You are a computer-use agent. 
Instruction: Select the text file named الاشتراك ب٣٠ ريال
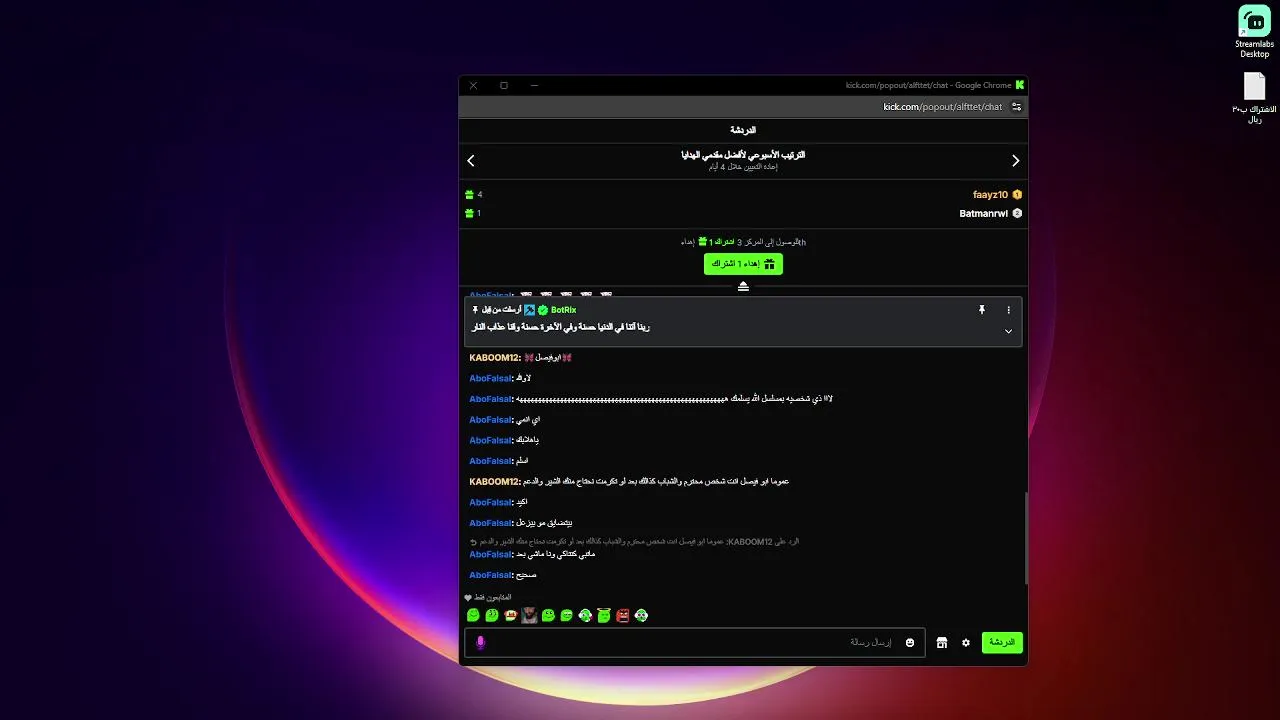point(1254,98)
